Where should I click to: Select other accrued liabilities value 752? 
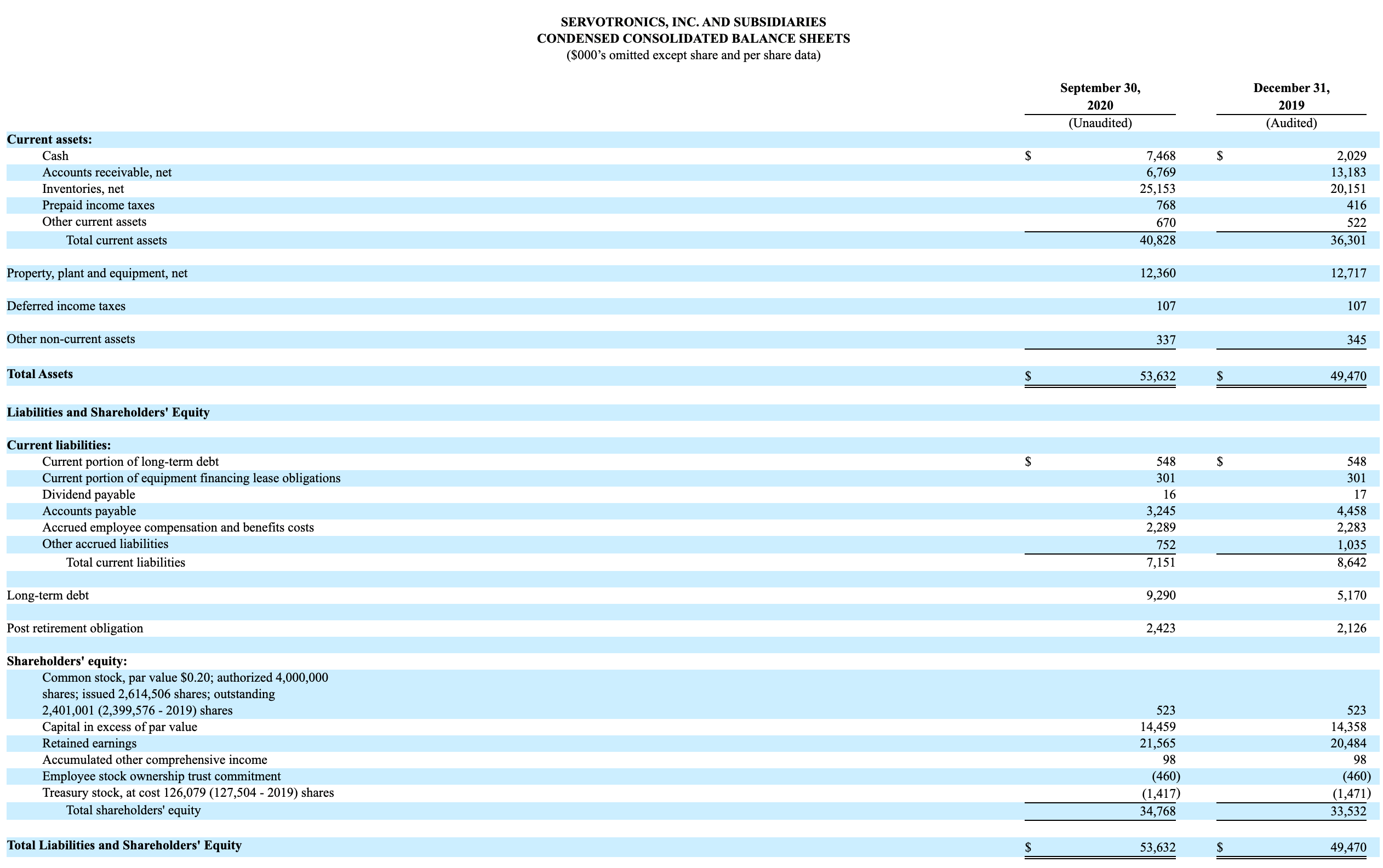(x=1165, y=545)
